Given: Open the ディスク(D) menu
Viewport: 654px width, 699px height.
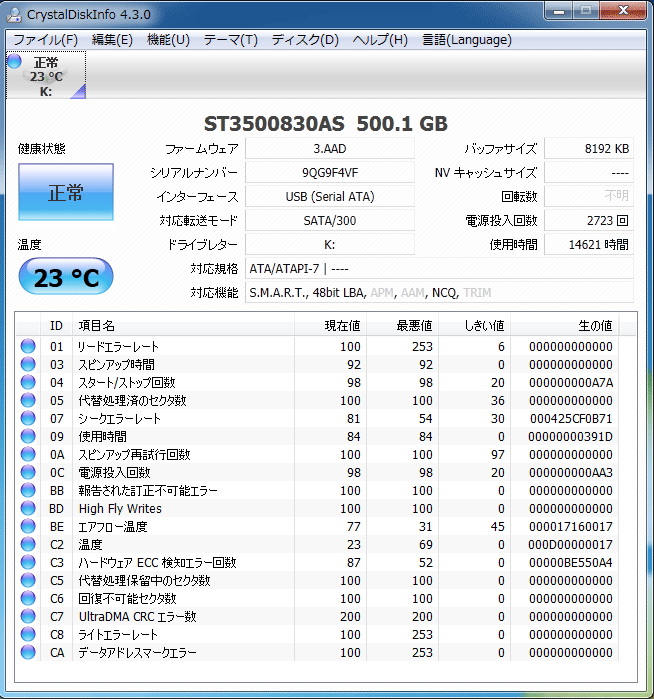Looking at the screenshot, I should (x=305, y=40).
